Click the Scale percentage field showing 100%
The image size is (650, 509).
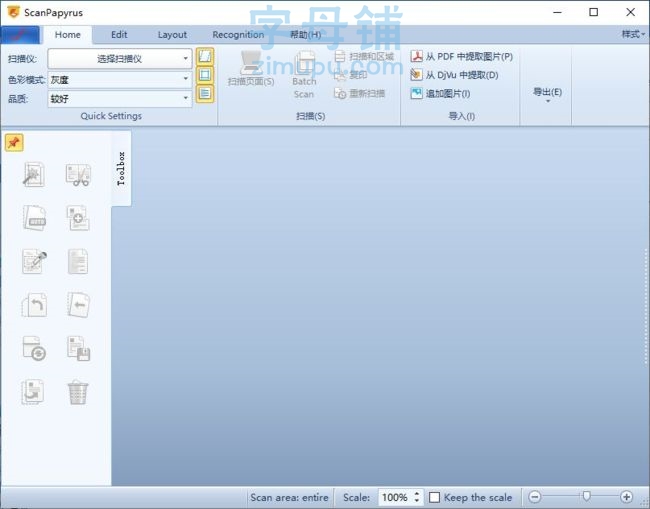click(x=395, y=497)
